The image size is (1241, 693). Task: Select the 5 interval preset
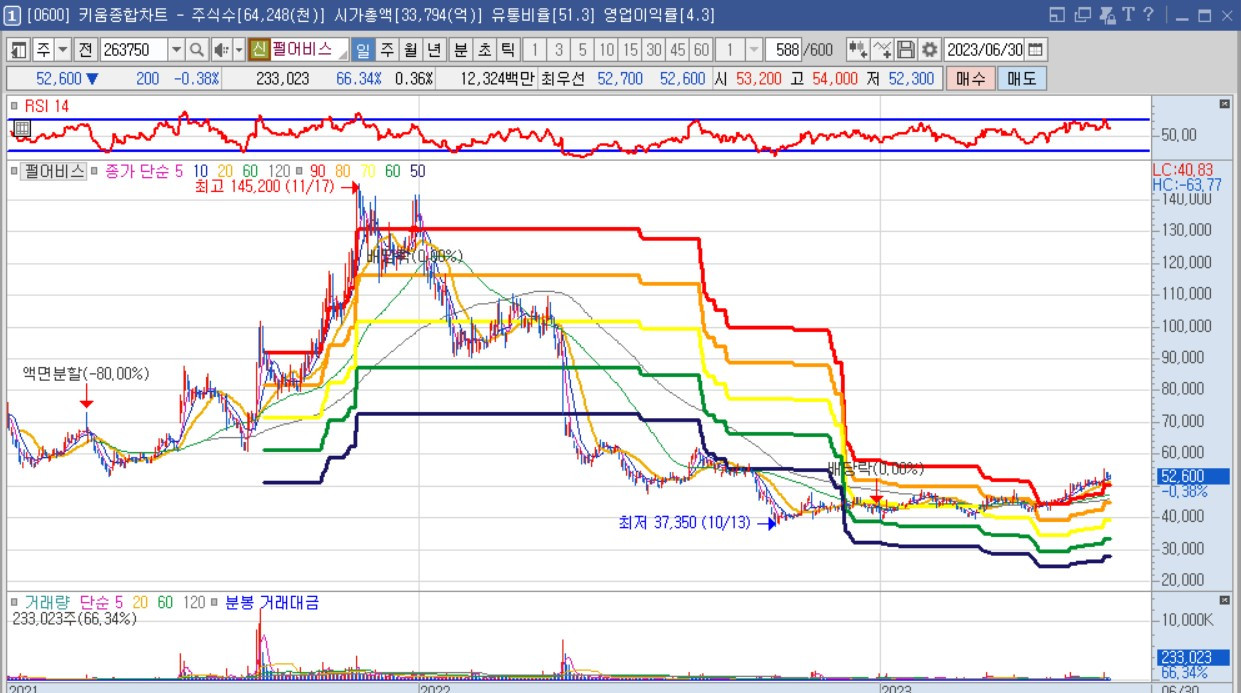(582, 50)
